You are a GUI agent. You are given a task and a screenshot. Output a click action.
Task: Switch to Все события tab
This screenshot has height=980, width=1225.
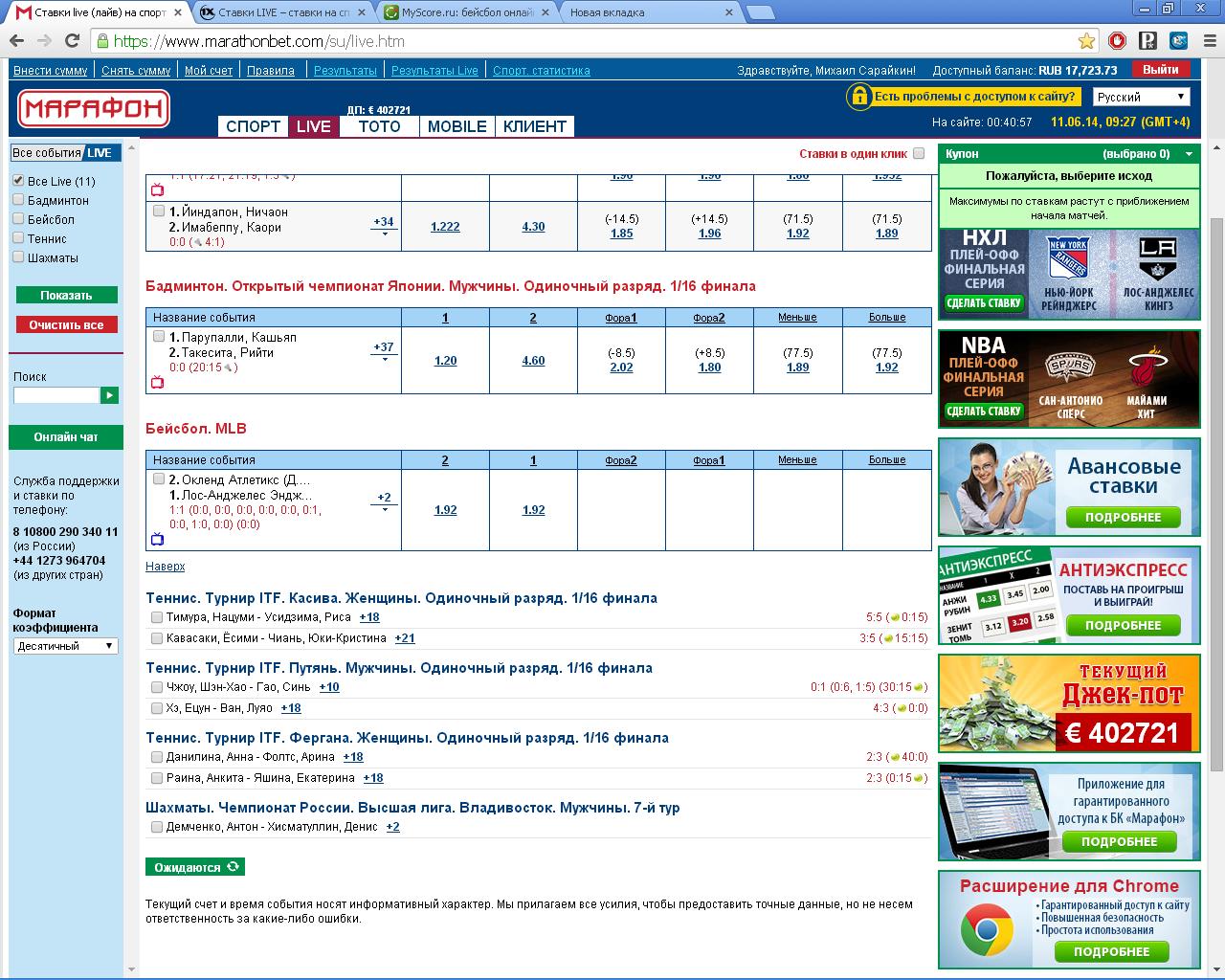[47, 153]
